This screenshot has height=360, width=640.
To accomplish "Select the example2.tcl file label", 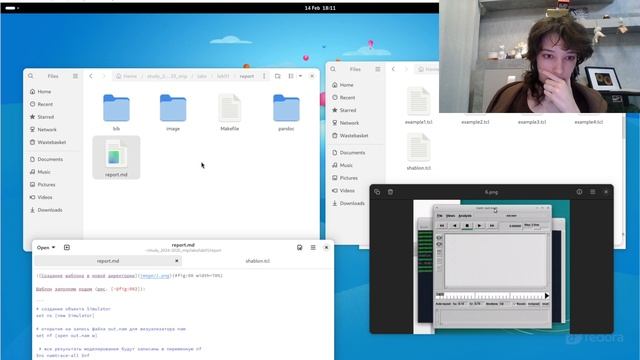I will click(x=475, y=122).
